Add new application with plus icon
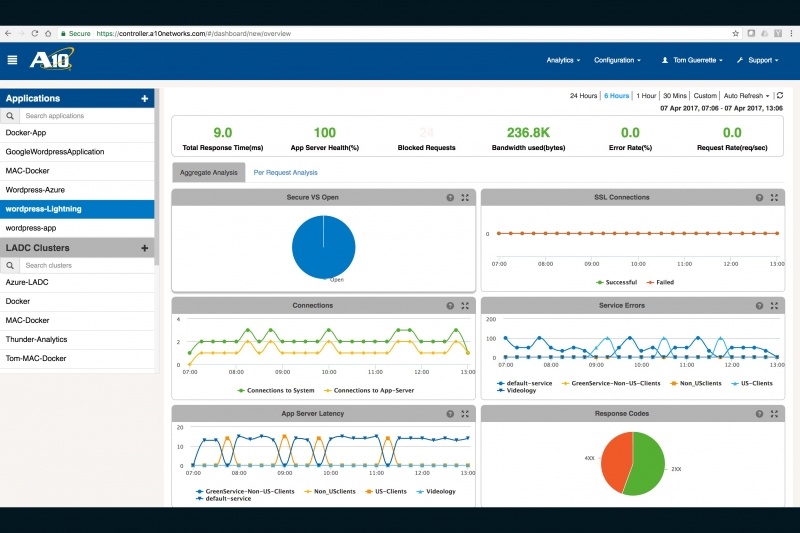The height and width of the screenshot is (533, 800). pyautogui.click(x=144, y=98)
